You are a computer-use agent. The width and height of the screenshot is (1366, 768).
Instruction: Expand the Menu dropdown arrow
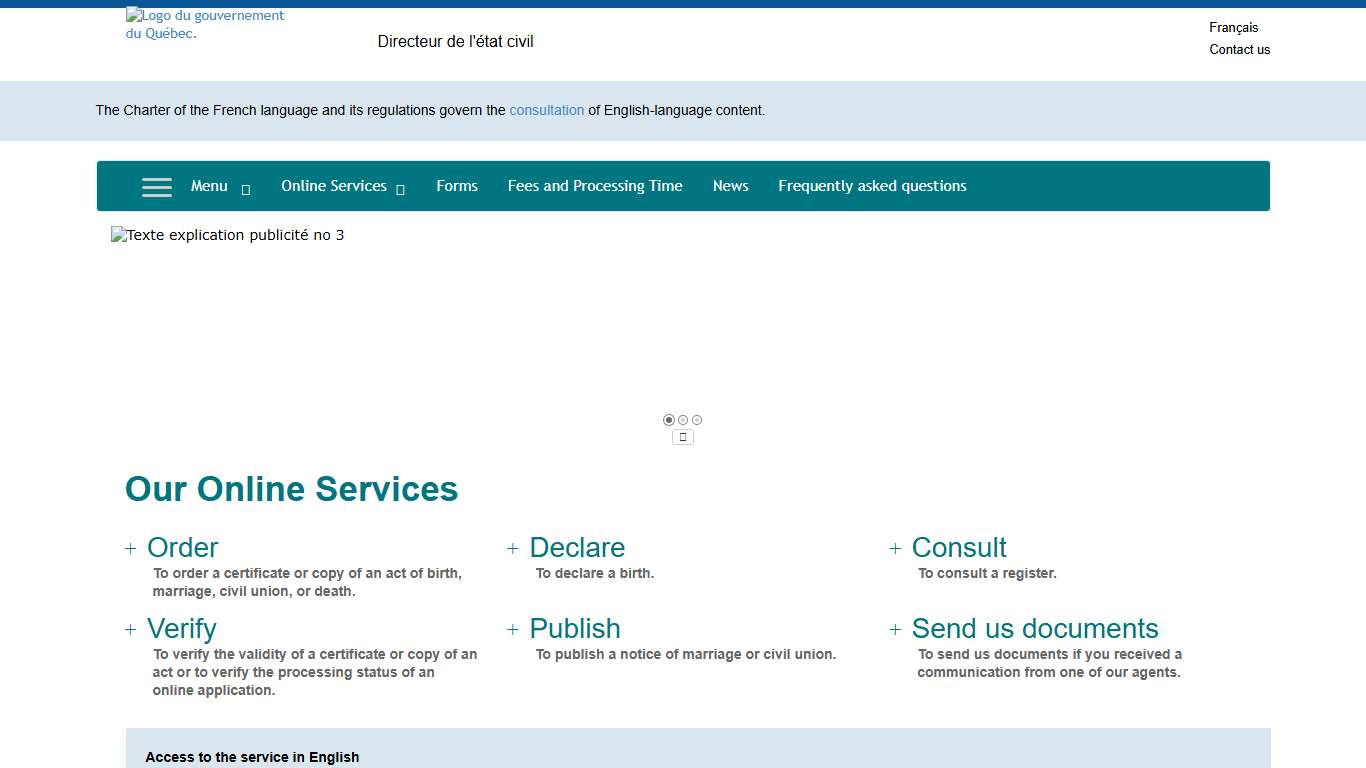click(x=246, y=188)
